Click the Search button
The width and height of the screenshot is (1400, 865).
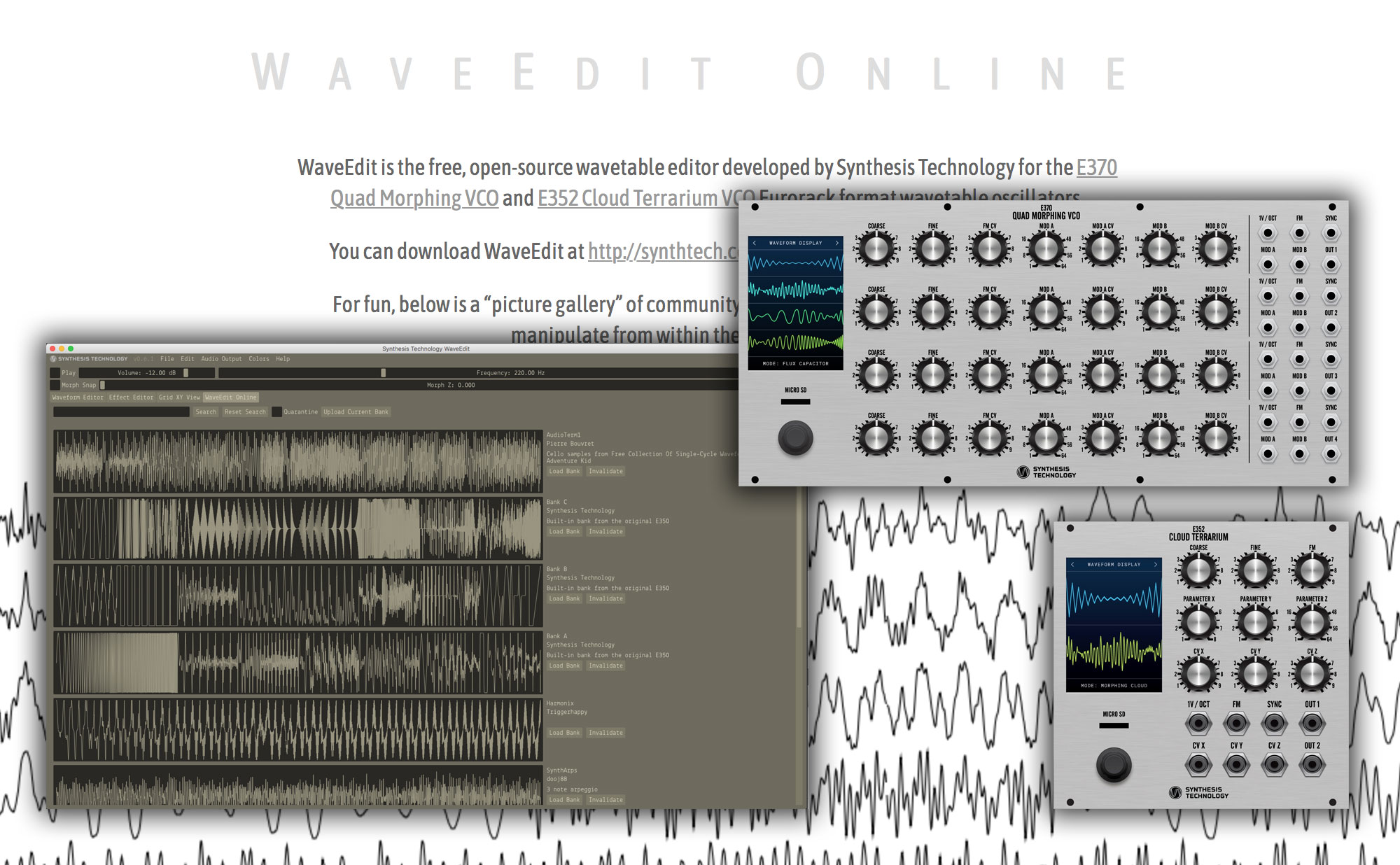pos(206,412)
